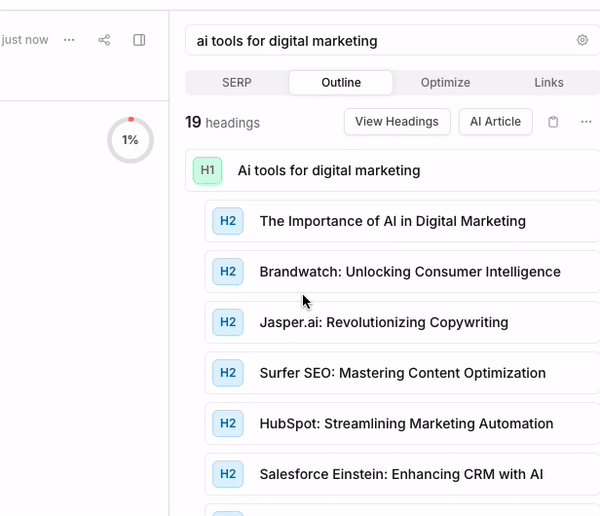Open the three-dot menu beside just now
This screenshot has height=516, width=600.
(69, 40)
